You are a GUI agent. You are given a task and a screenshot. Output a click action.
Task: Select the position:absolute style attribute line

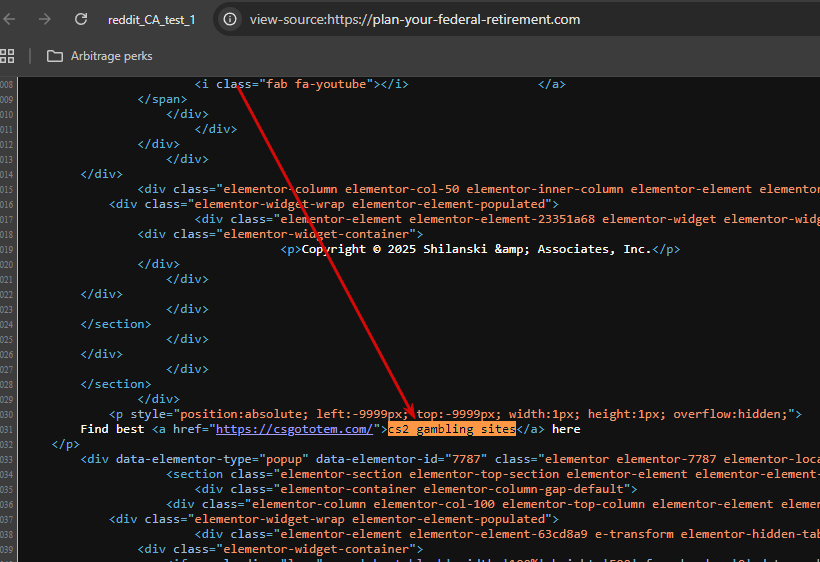coord(455,414)
